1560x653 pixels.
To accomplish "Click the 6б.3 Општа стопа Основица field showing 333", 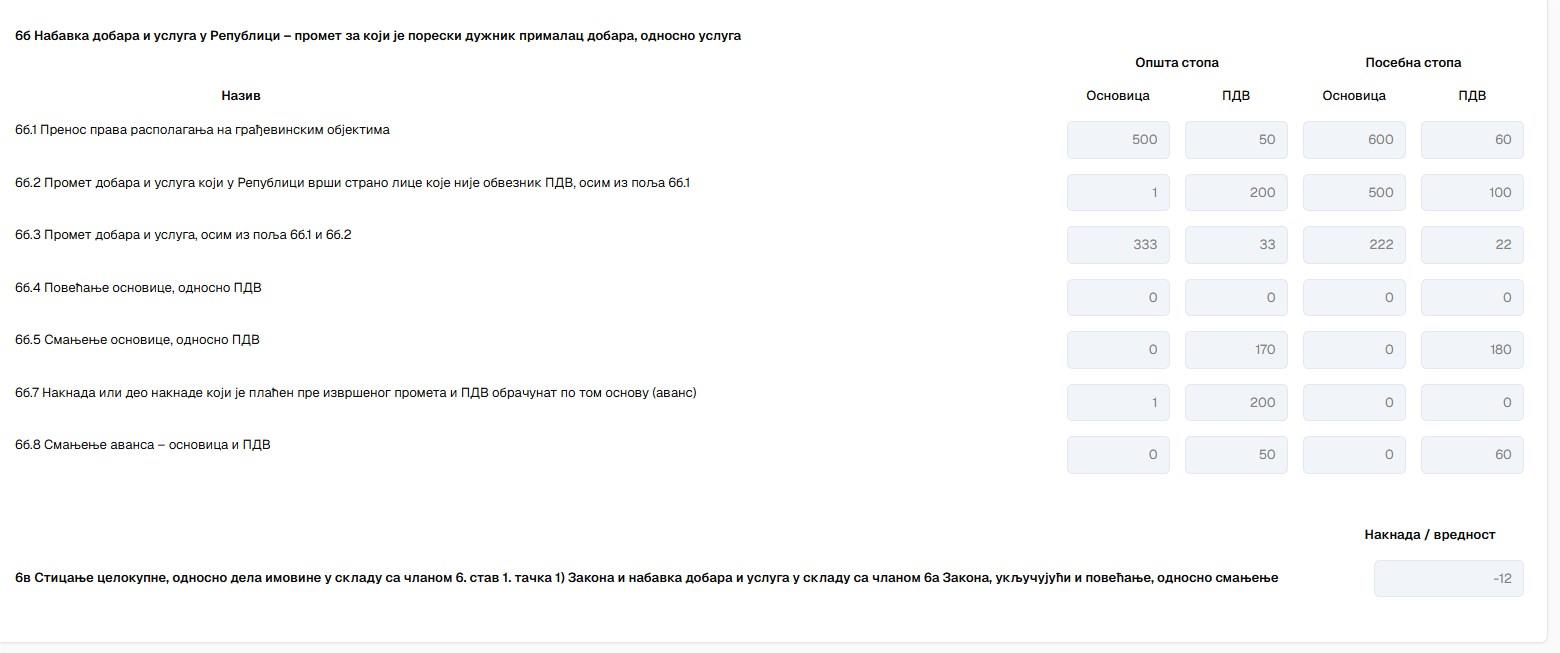I will pos(1118,245).
